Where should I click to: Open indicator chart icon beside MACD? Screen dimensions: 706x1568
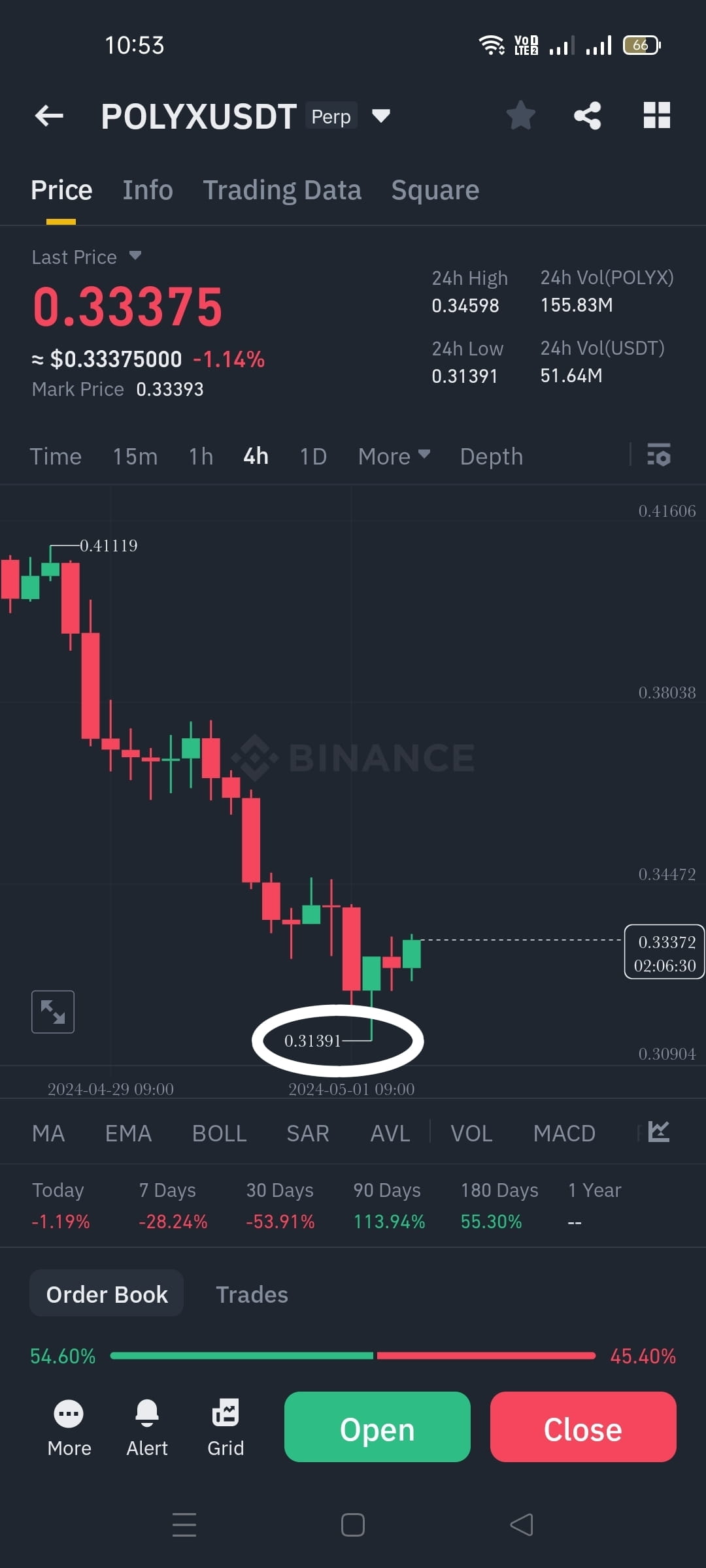coord(658,1133)
